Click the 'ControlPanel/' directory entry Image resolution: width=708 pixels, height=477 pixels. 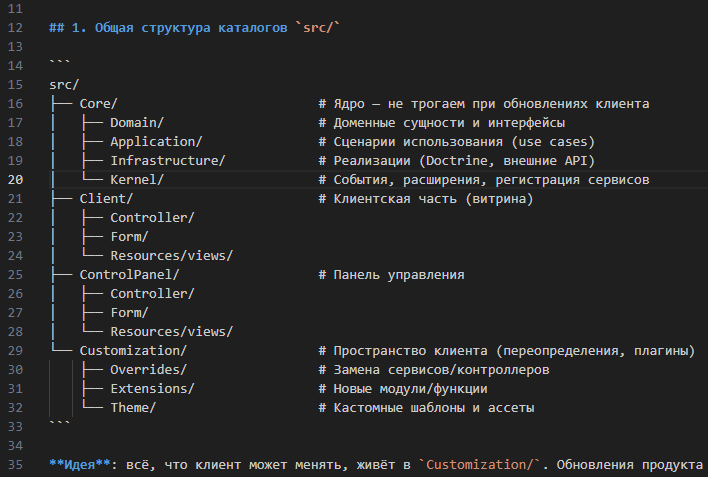[129, 275]
